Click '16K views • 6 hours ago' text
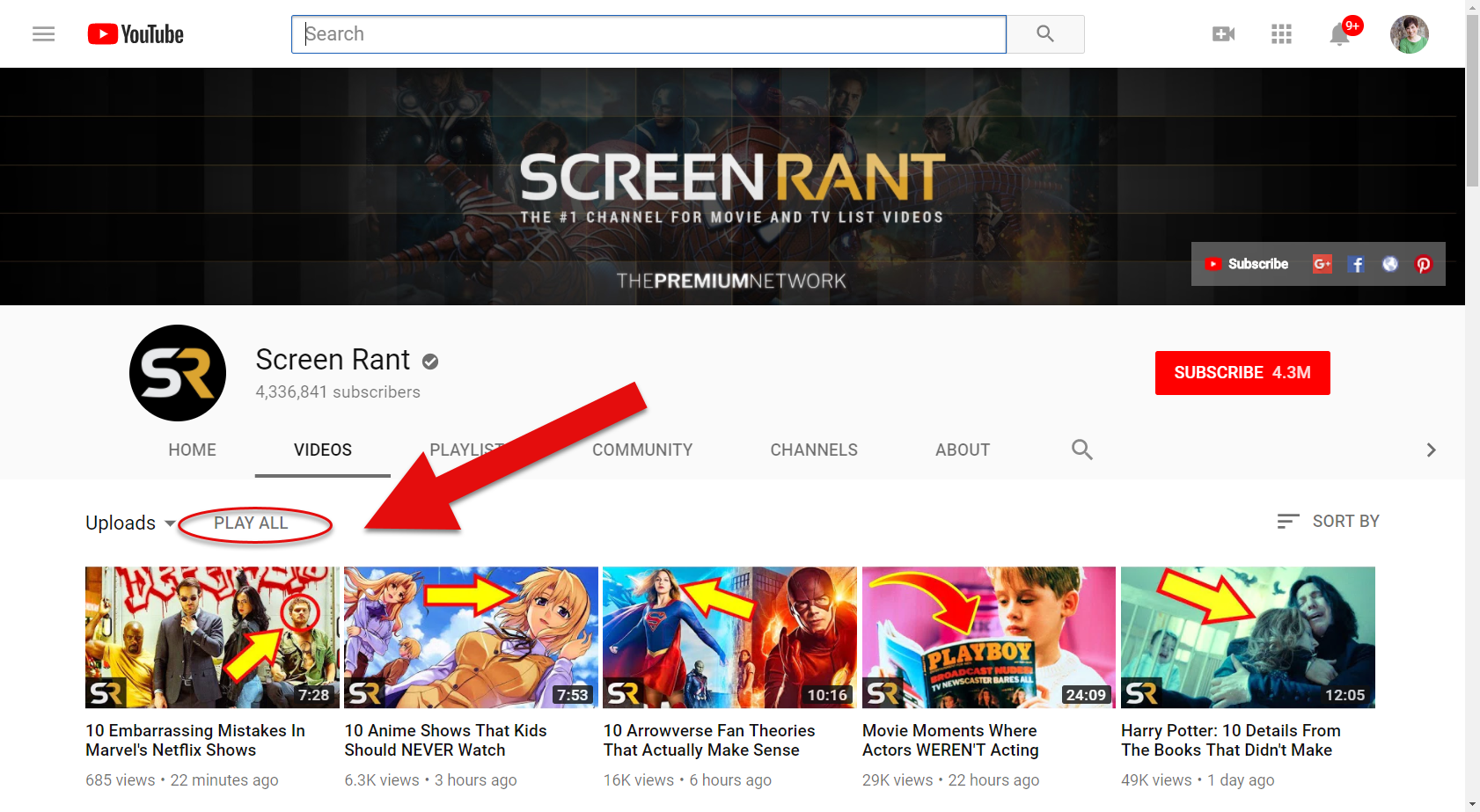 tap(687, 780)
